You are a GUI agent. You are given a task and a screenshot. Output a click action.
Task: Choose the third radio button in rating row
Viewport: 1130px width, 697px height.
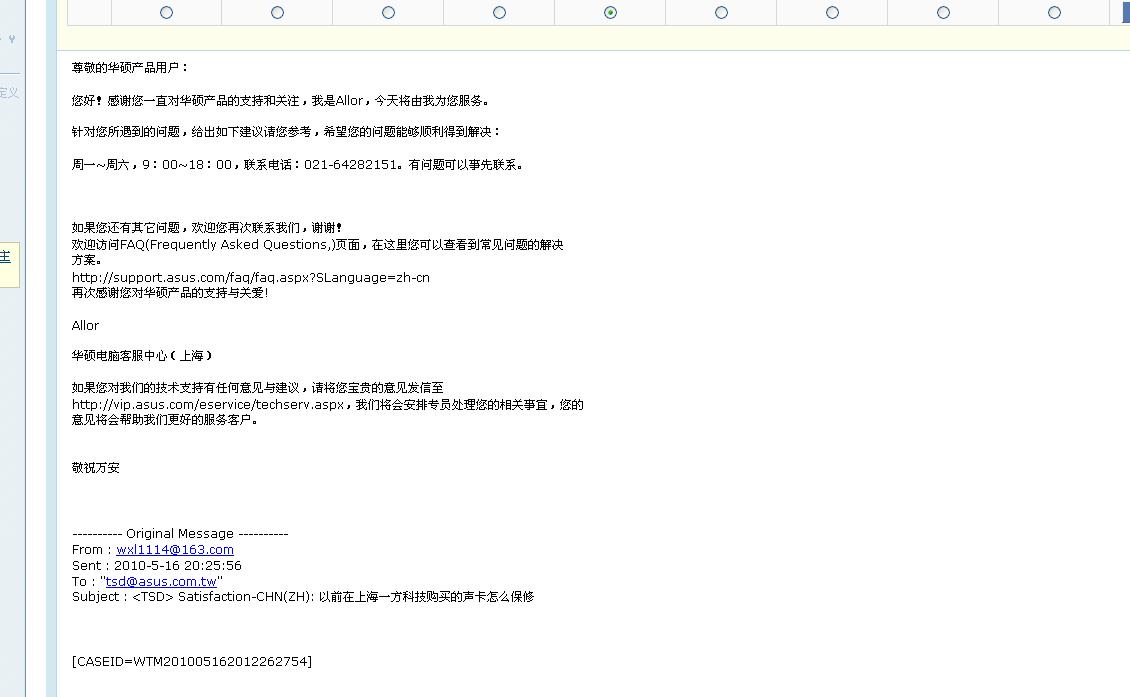(388, 12)
